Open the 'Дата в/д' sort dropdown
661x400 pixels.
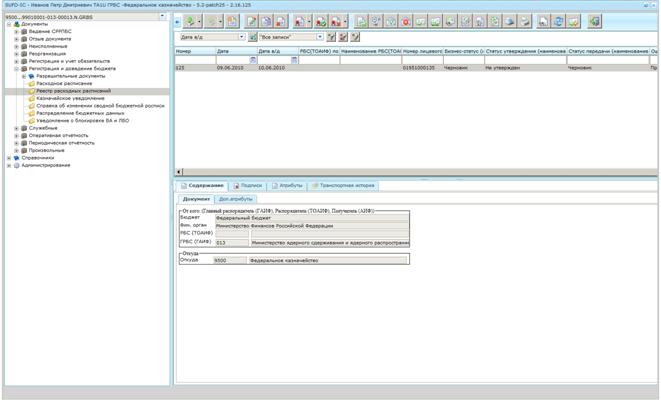(242, 37)
